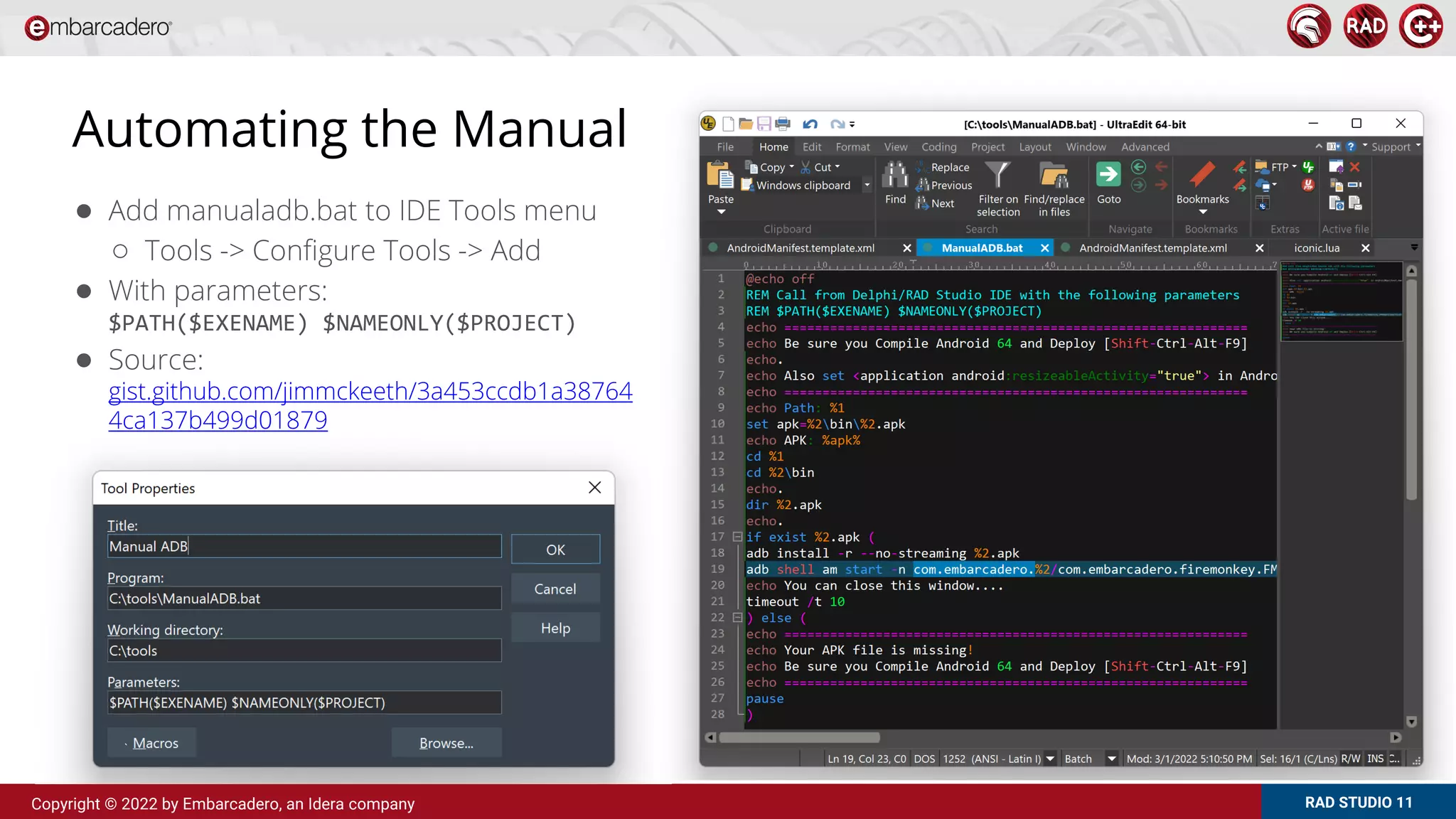
Task: Click the red X icon in Active file group
Action: pos(1354,167)
